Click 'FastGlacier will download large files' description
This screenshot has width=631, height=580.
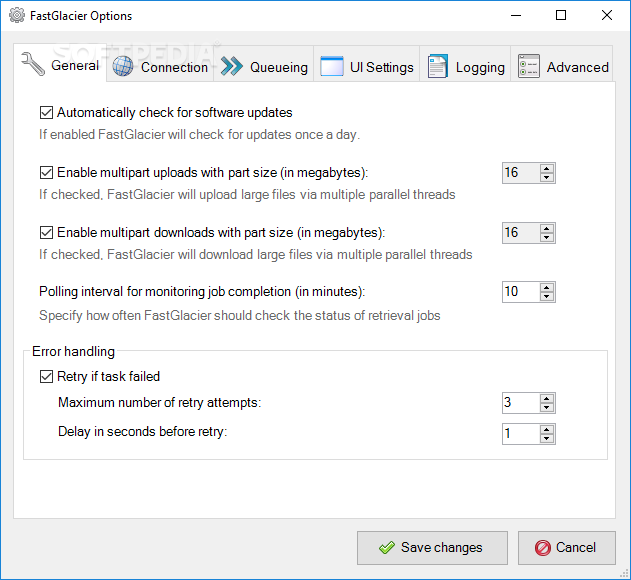click(256, 255)
